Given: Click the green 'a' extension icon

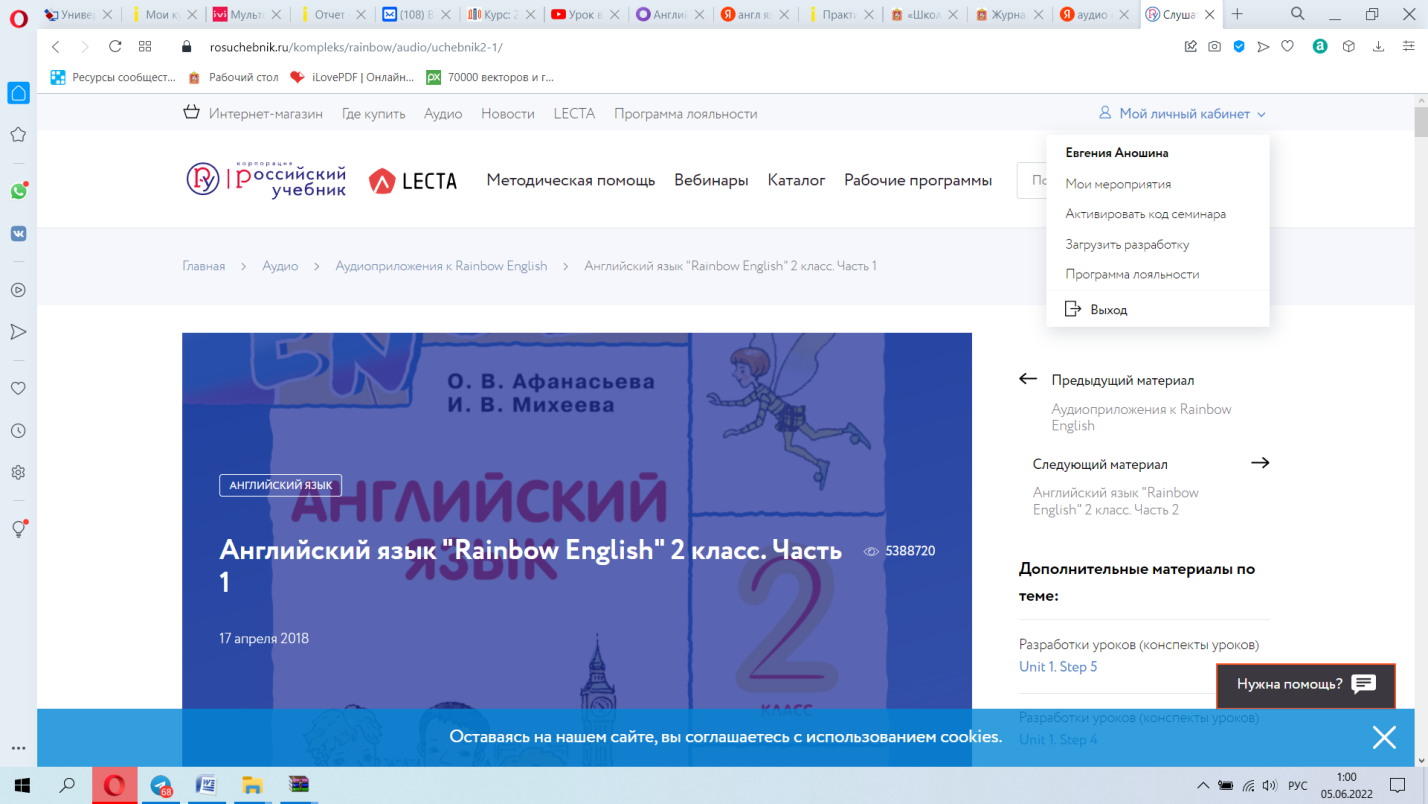Looking at the screenshot, I should 1320,46.
